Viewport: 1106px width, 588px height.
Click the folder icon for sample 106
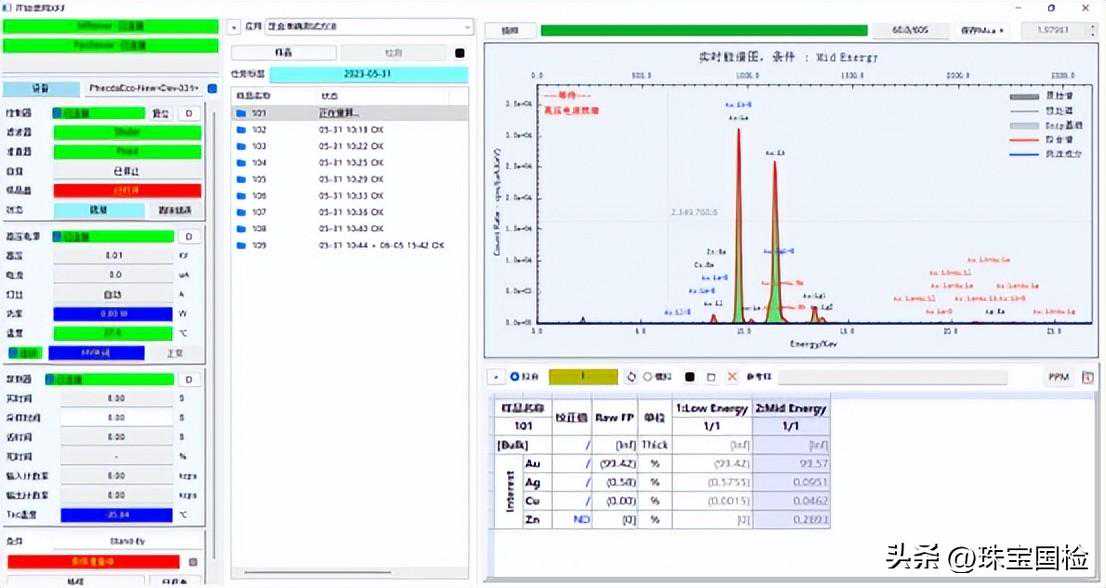coord(240,196)
